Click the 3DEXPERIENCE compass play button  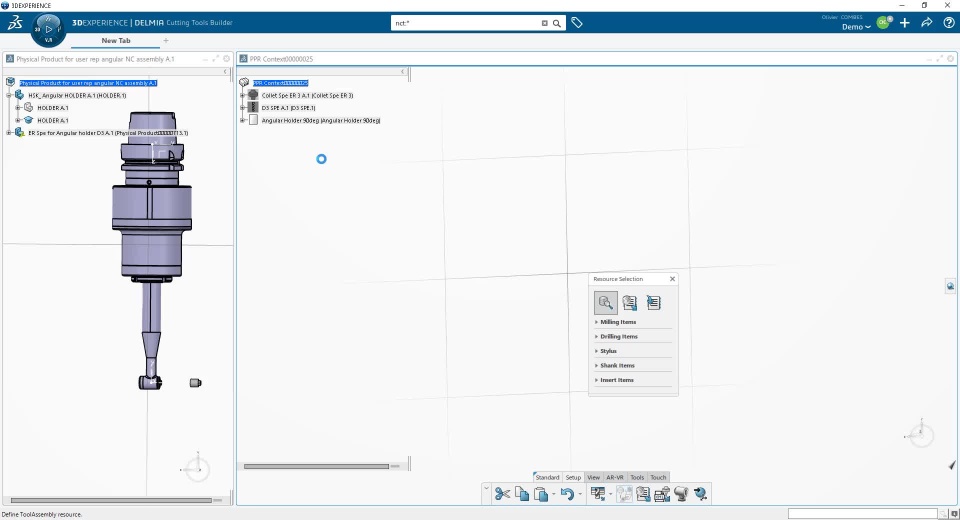point(48,29)
